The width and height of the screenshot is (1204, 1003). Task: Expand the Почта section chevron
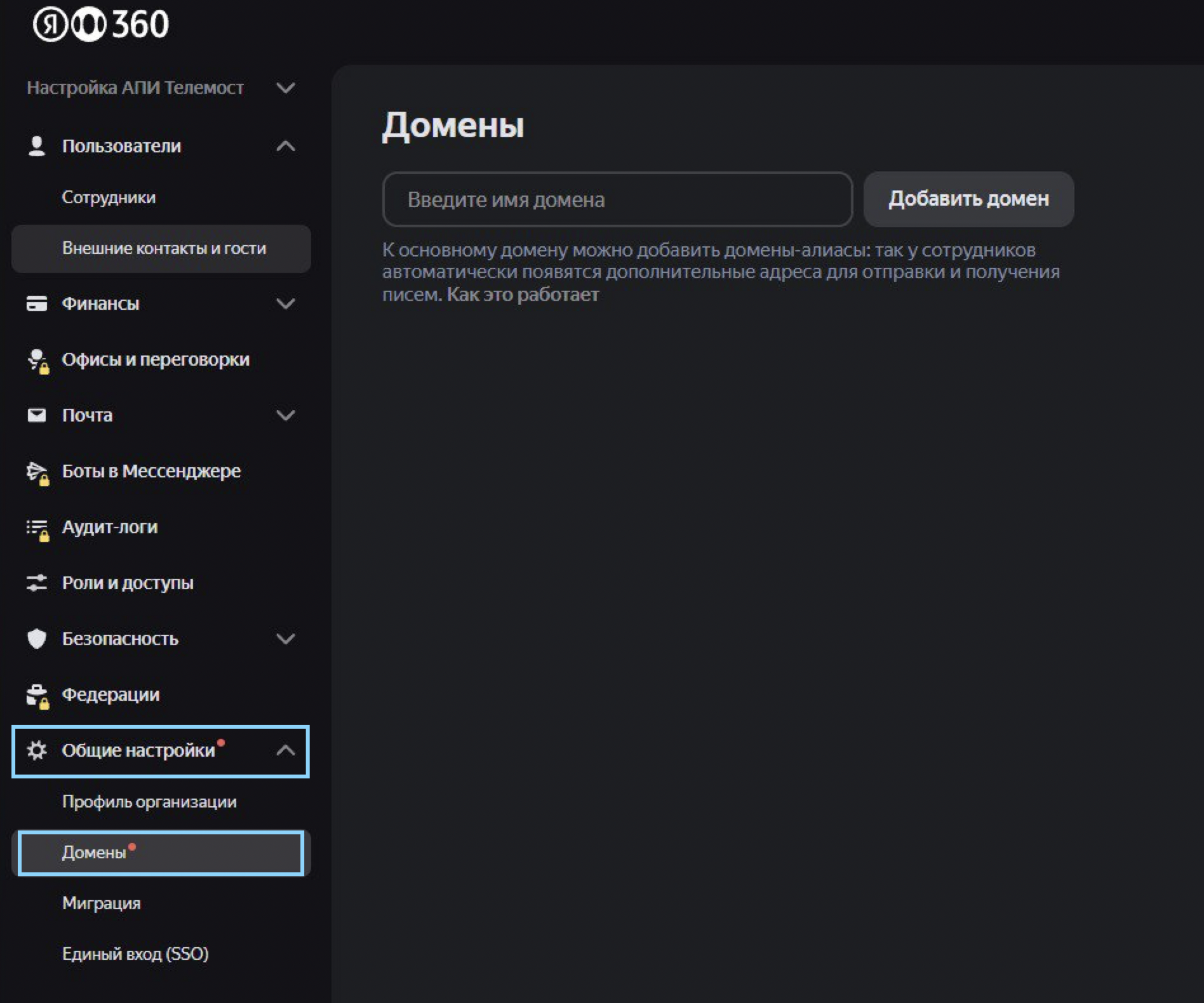tap(286, 415)
